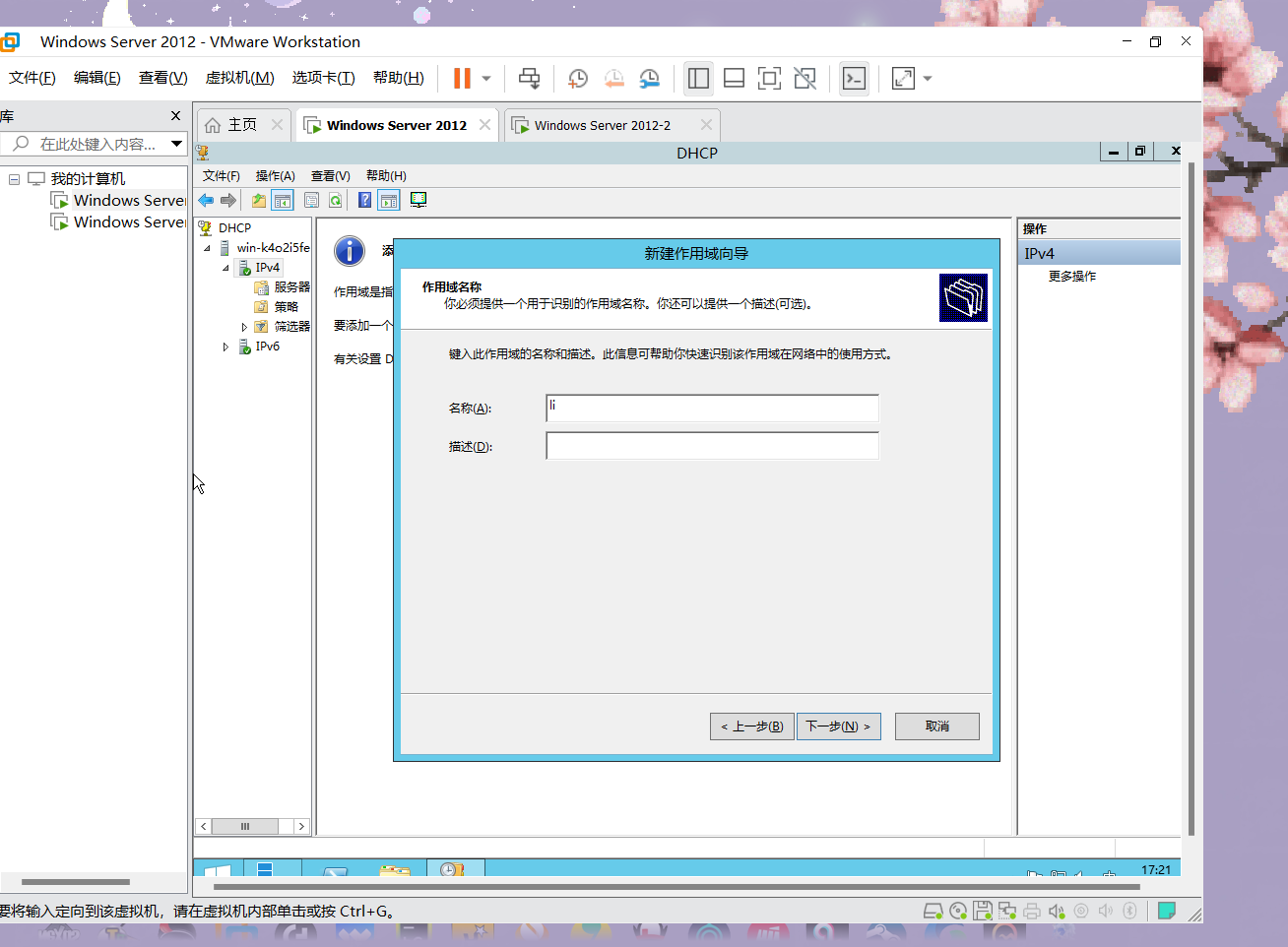Click the green message log status icon

click(1167, 911)
